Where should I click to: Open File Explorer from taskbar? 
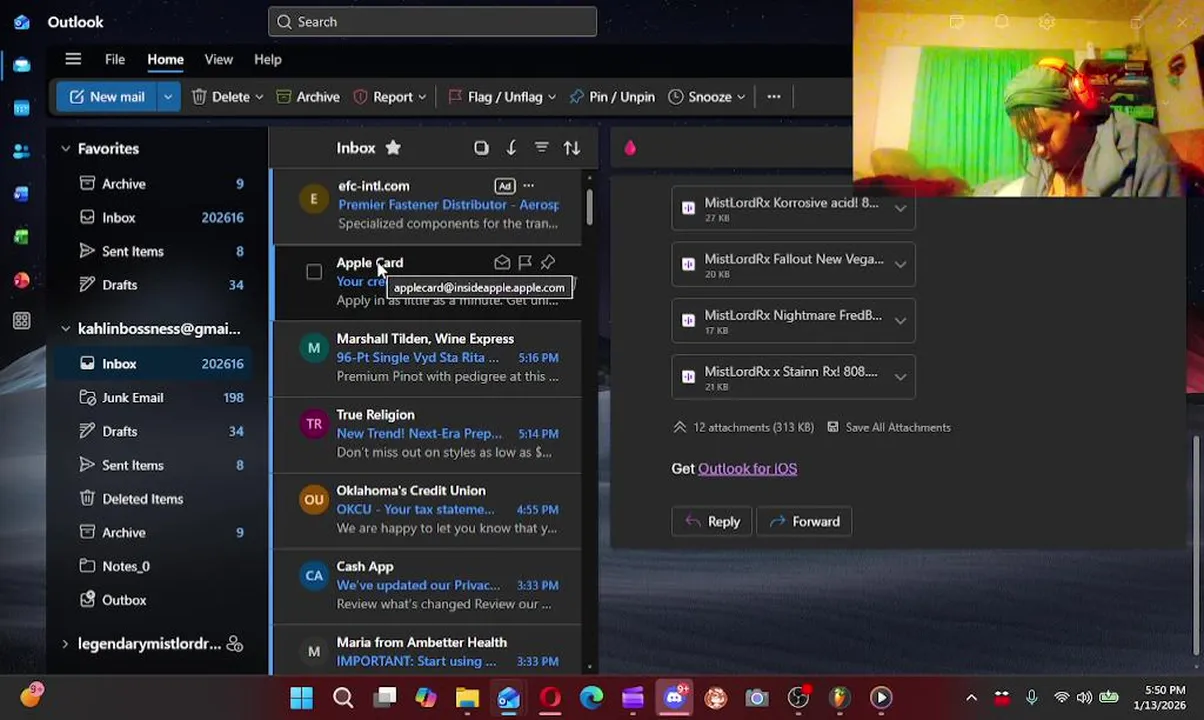[x=467, y=697]
